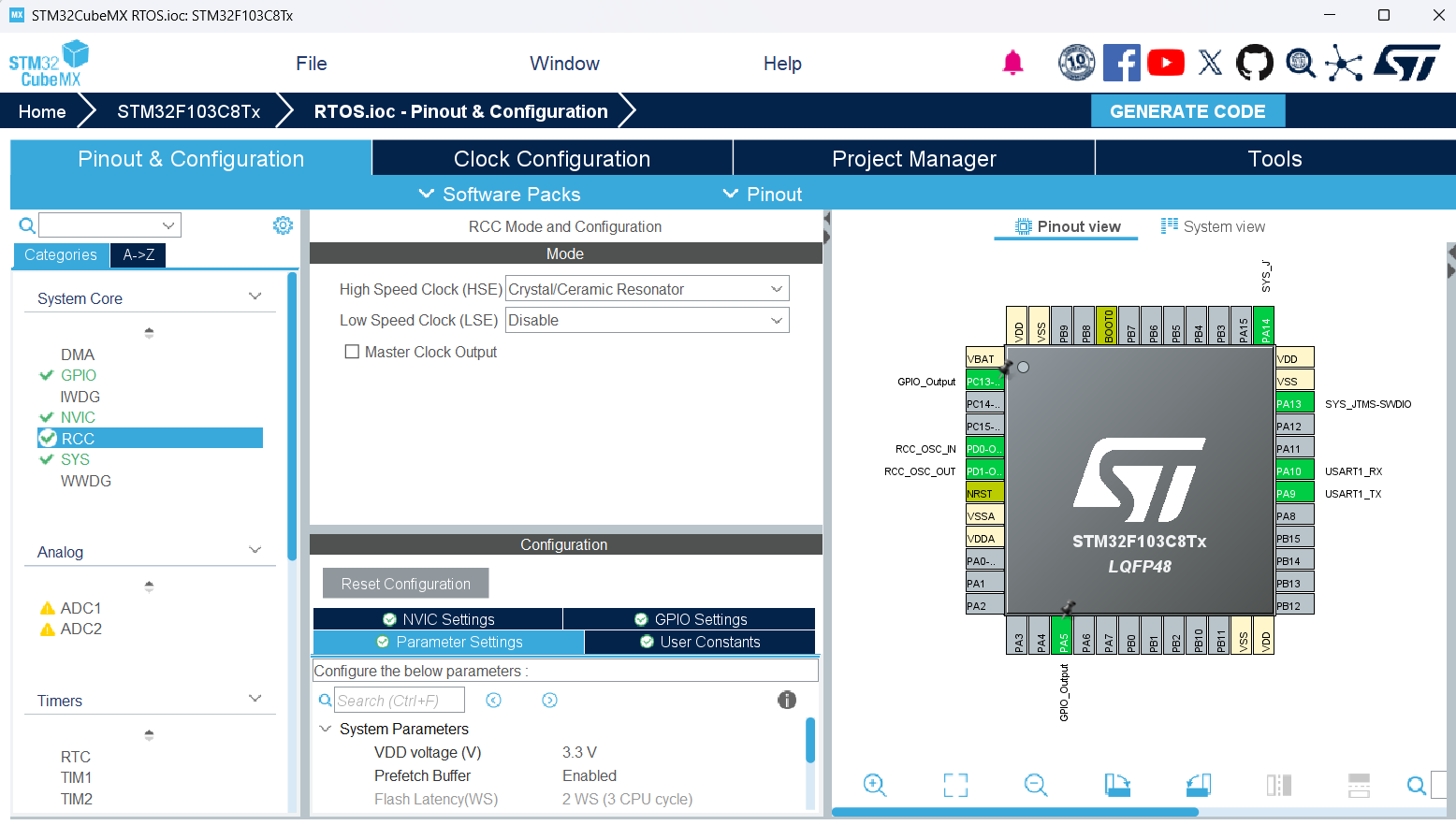The height and width of the screenshot is (825, 1456).
Task: Go to previous parameter search result
Action: click(494, 700)
